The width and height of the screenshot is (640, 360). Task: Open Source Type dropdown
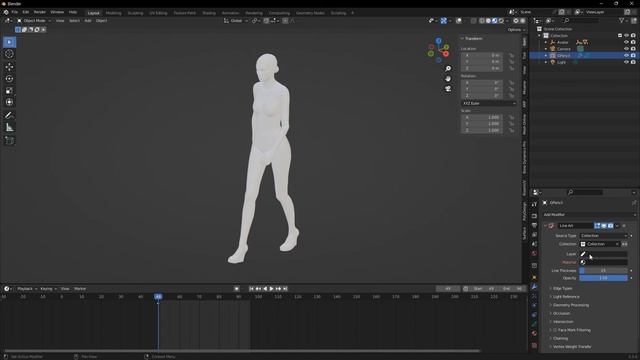pos(604,236)
